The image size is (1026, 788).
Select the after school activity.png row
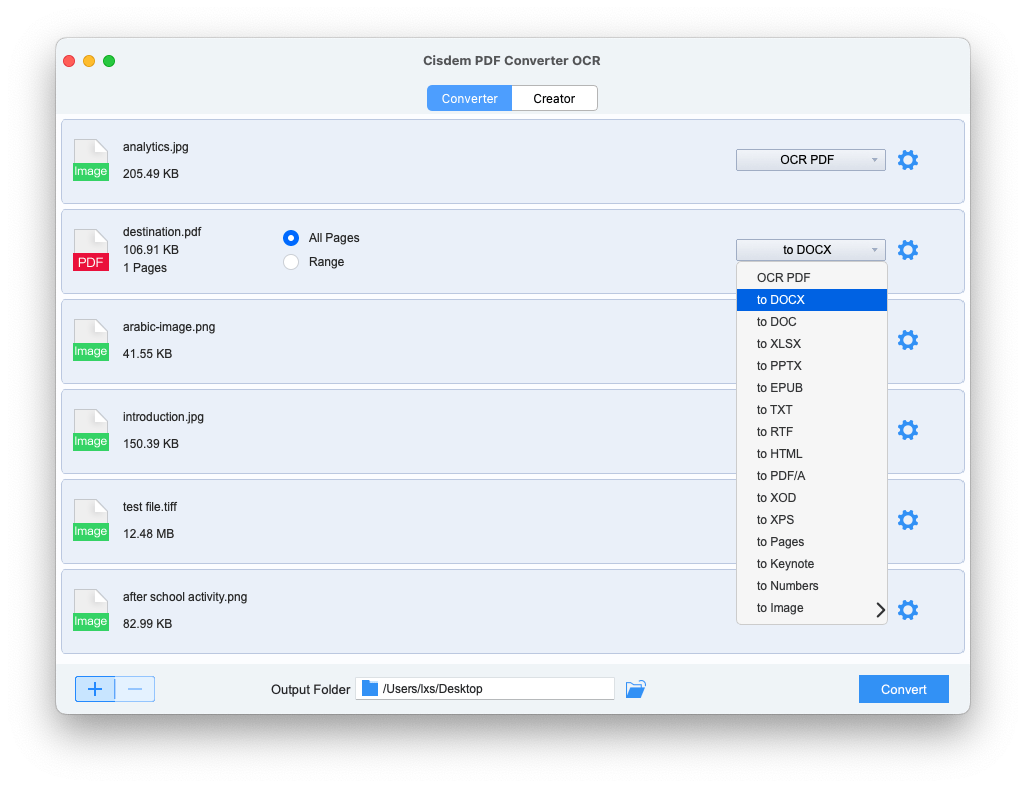point(400,610)
